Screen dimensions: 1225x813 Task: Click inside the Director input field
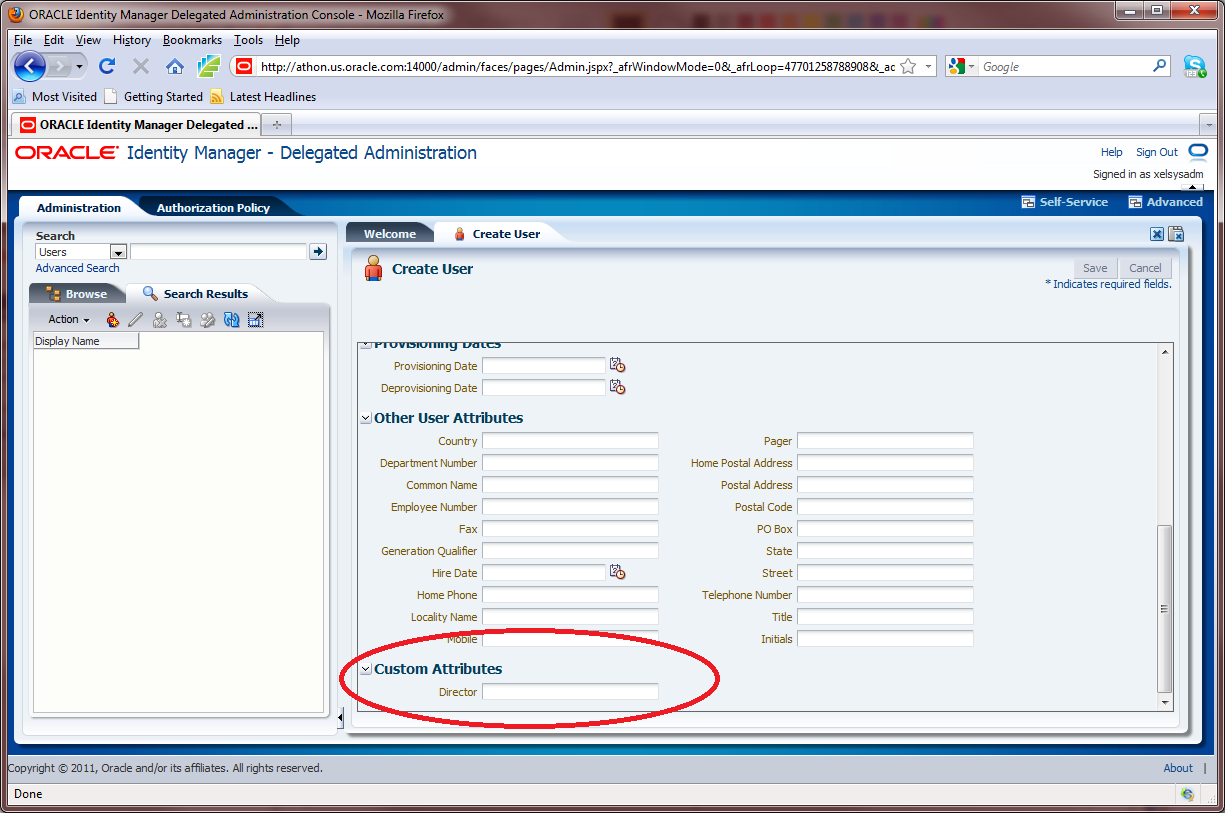pyautogui.click(x=570, y=691)
